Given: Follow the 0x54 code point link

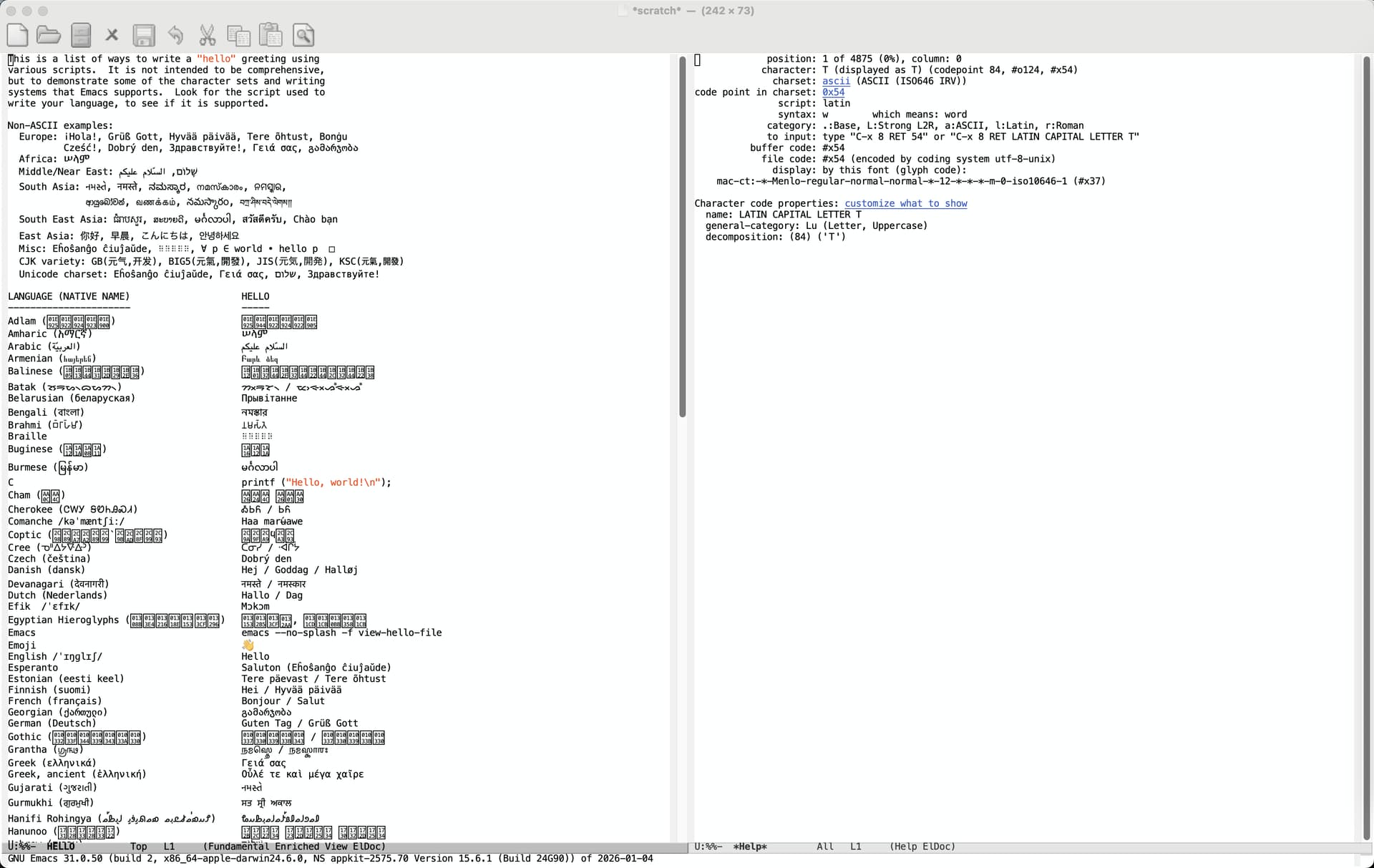Looking at the screenshot, I should click(833, 92).
